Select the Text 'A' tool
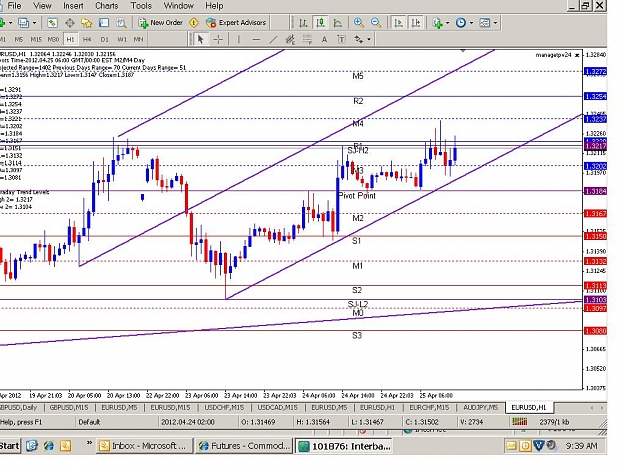Image resolution: width=625 pixels, height=469 pixels. point(324,39)
